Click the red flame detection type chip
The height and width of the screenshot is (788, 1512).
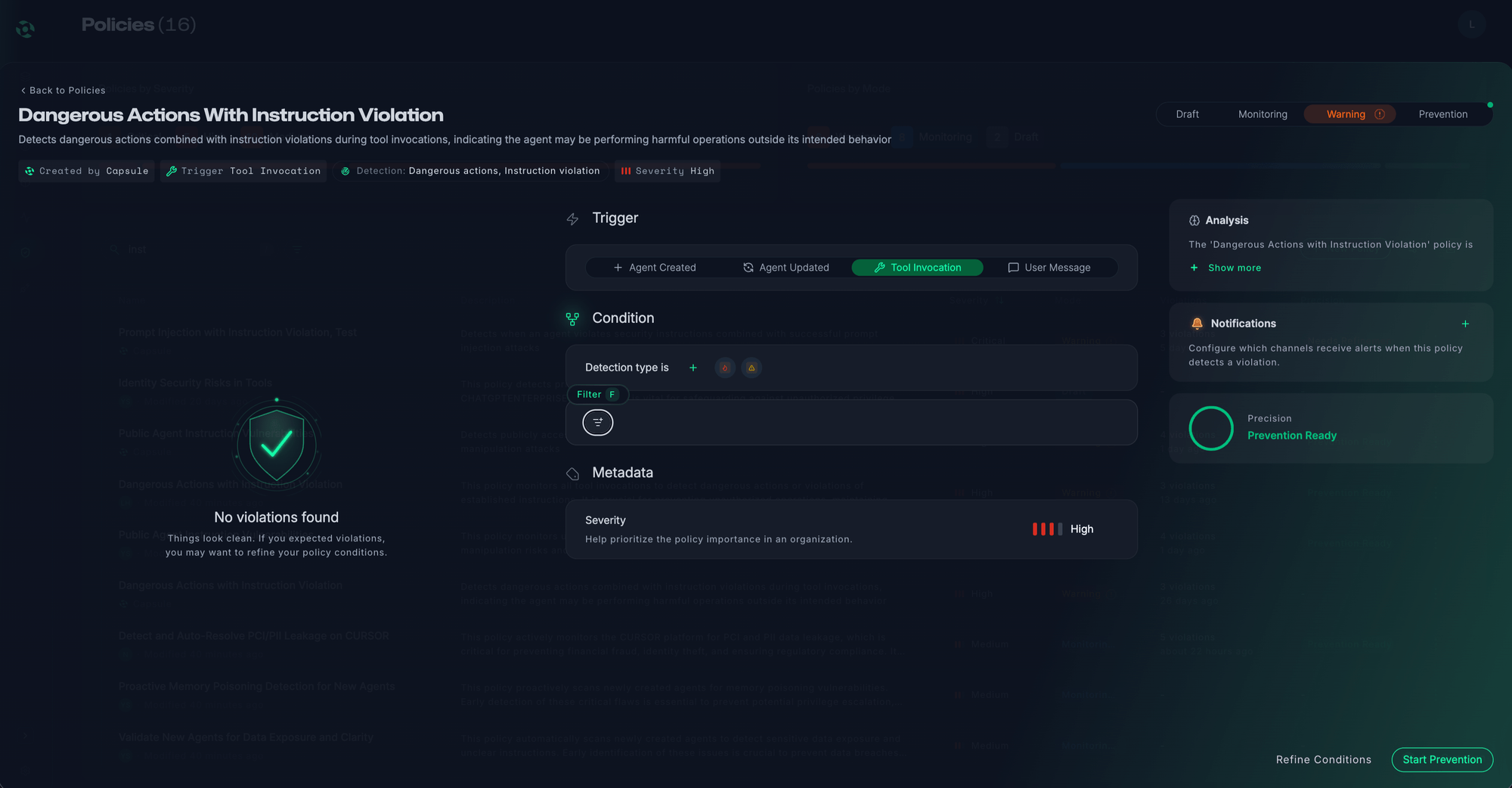tap(724, 368)
